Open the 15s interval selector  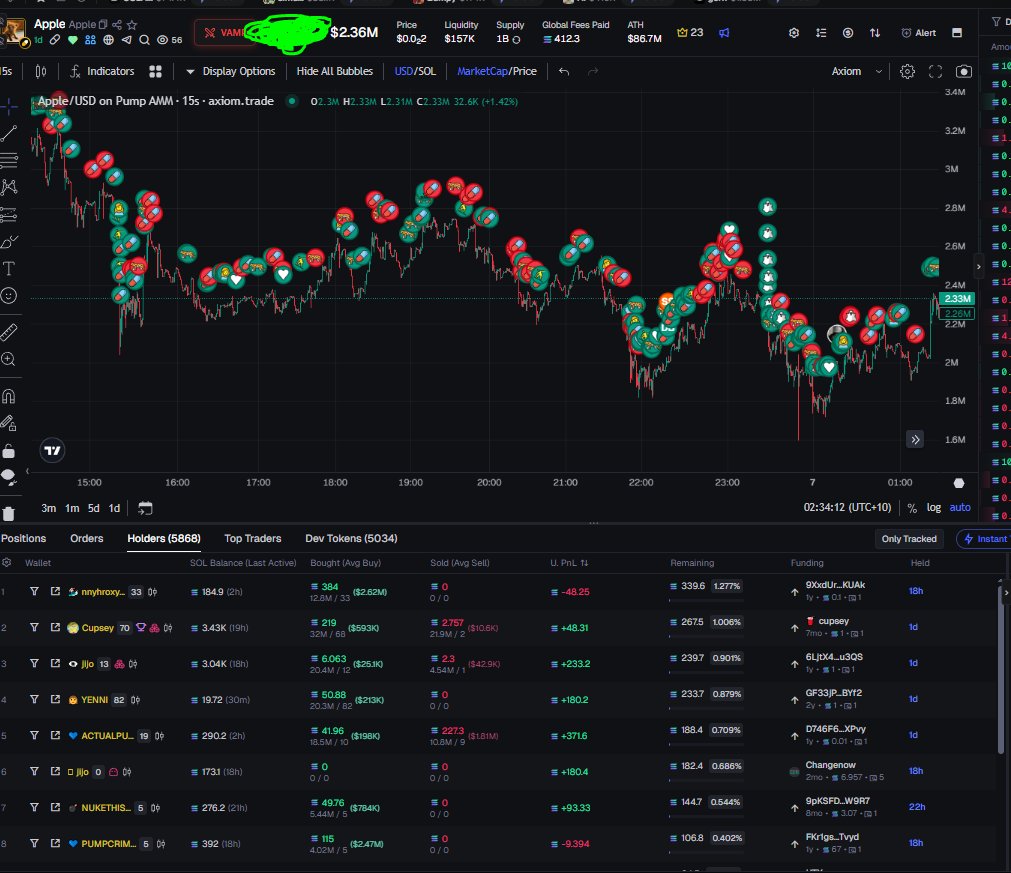[6, 72]
